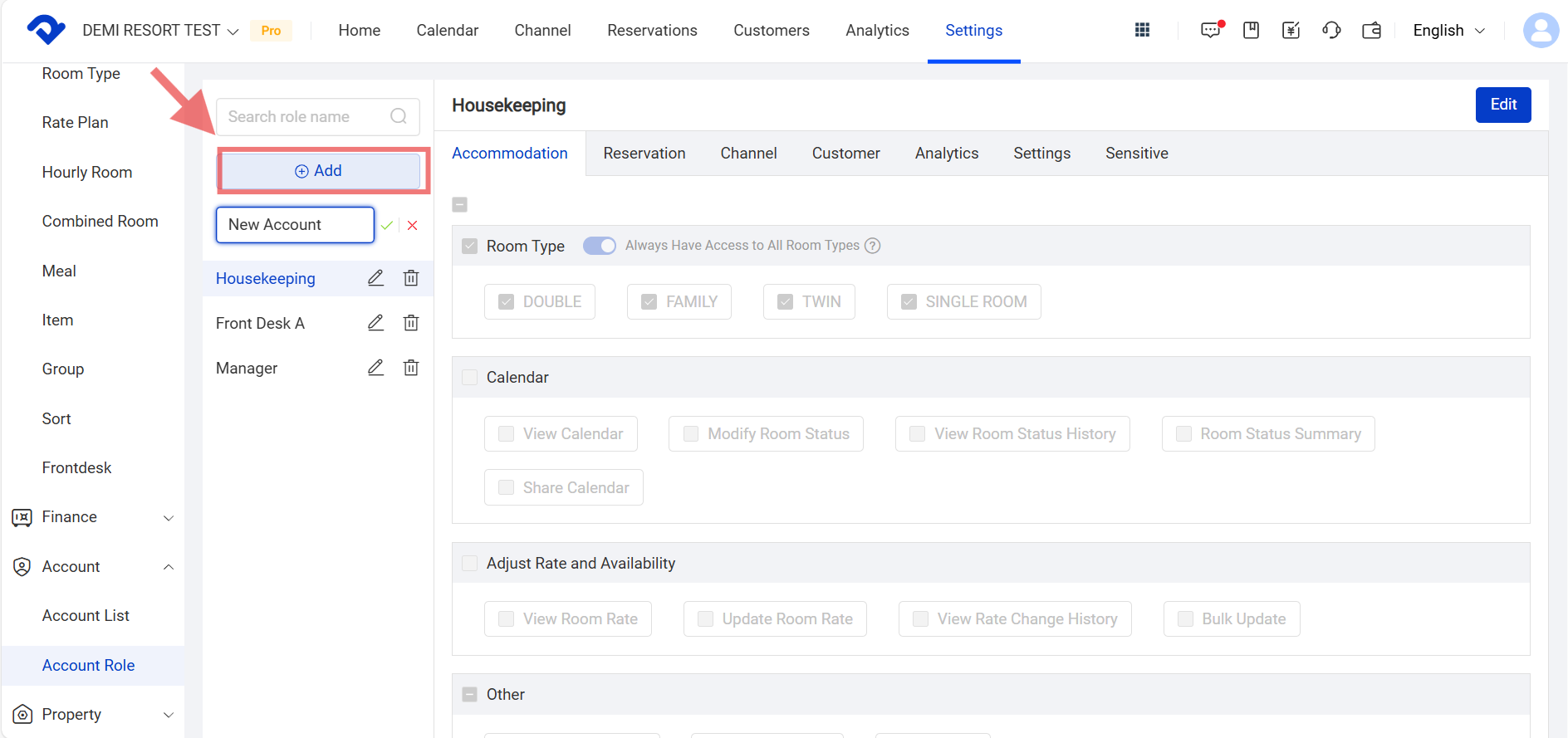Toggle Always Have Access to All Room Types
This screenshot has width=1568, height=738.
[599, 246]
